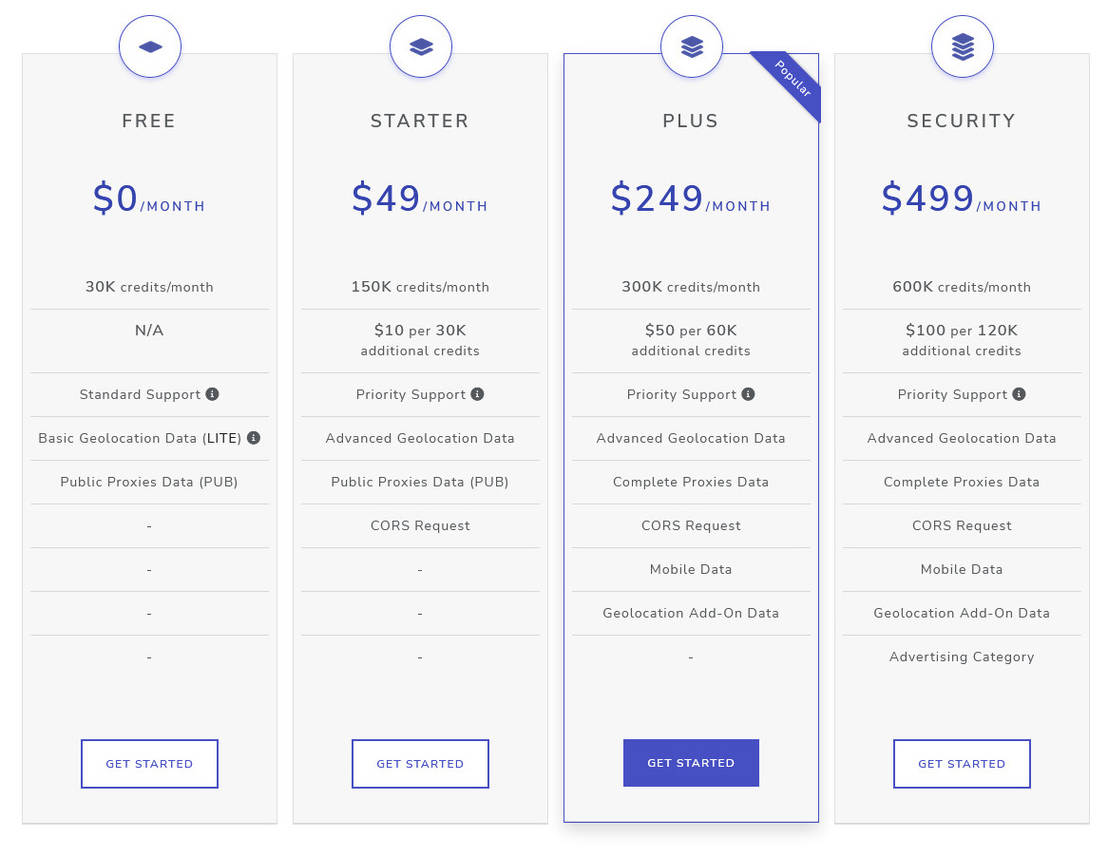Click Advertising Category in SECURITY plan
This screenshot has width=1108, height=855.
tap(962, 657)
